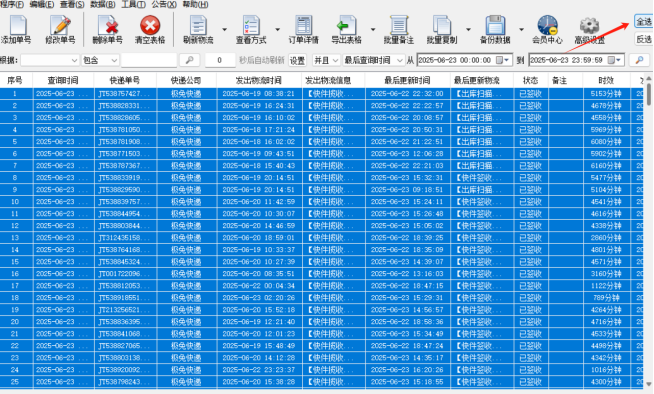
Task: Open the 并且 logic dropdown
Action: 326,60
